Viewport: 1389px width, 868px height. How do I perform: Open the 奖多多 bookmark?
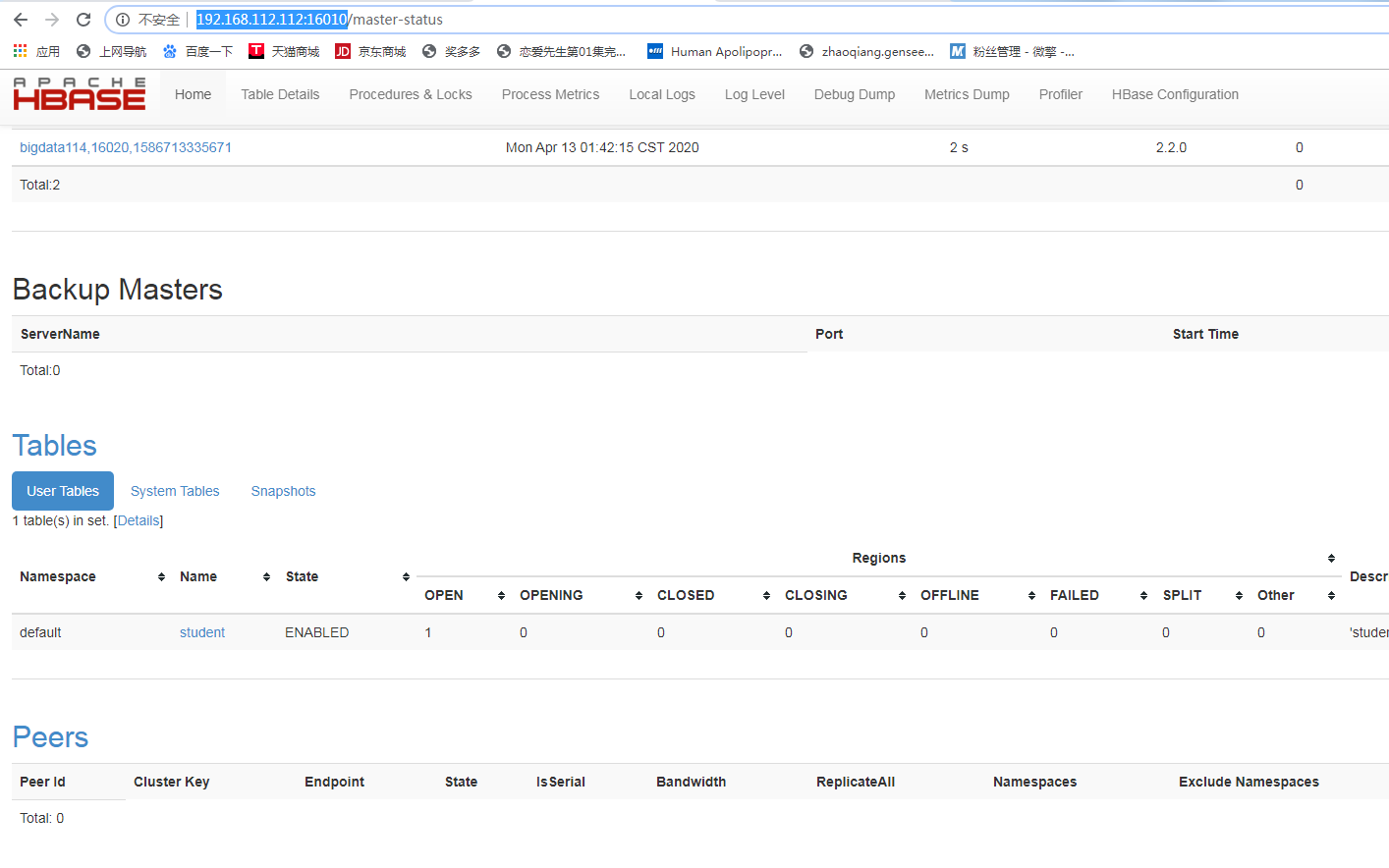451,51
